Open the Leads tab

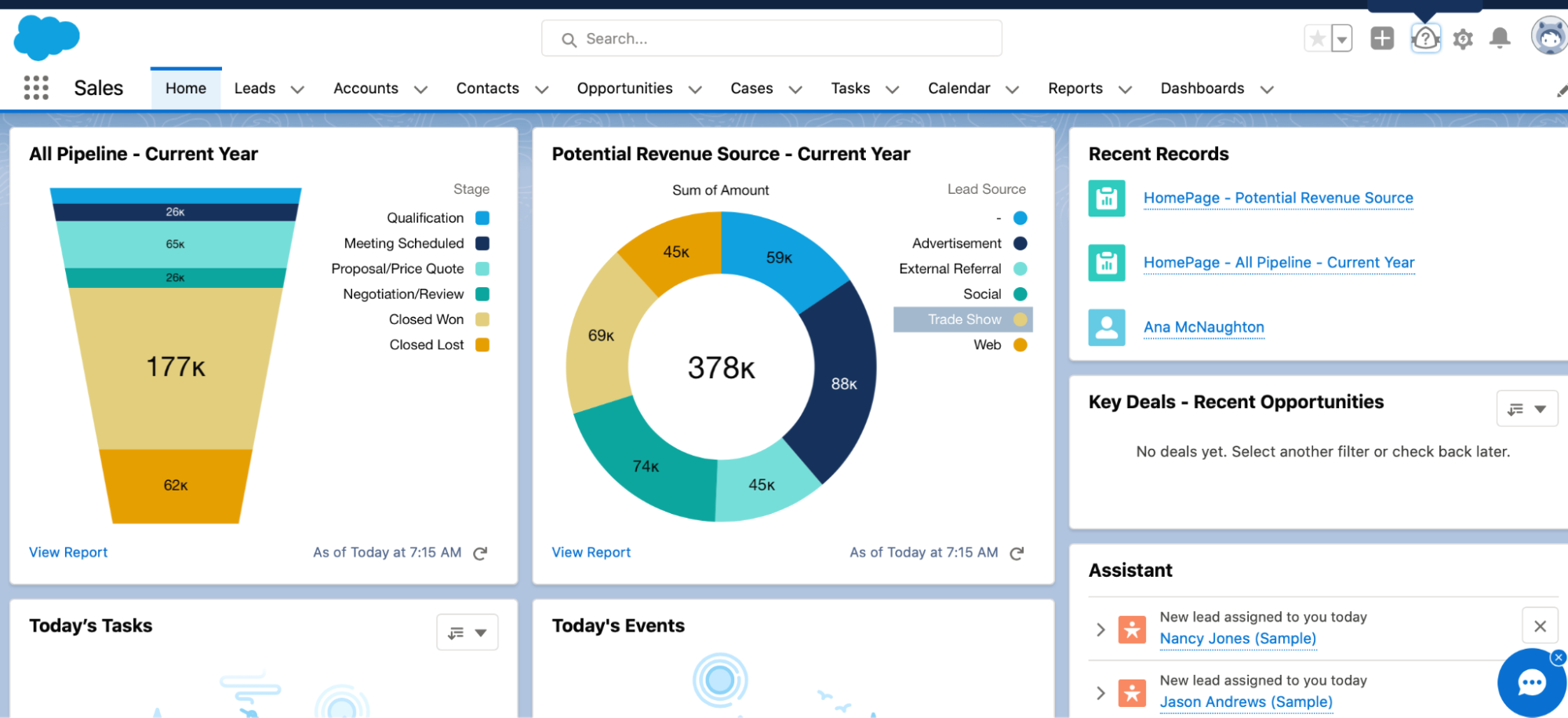255,89
